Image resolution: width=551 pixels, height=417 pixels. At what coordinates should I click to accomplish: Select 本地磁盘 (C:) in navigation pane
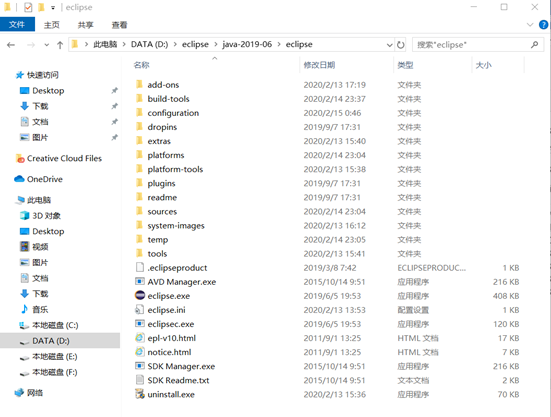click(x=55, y=325)
